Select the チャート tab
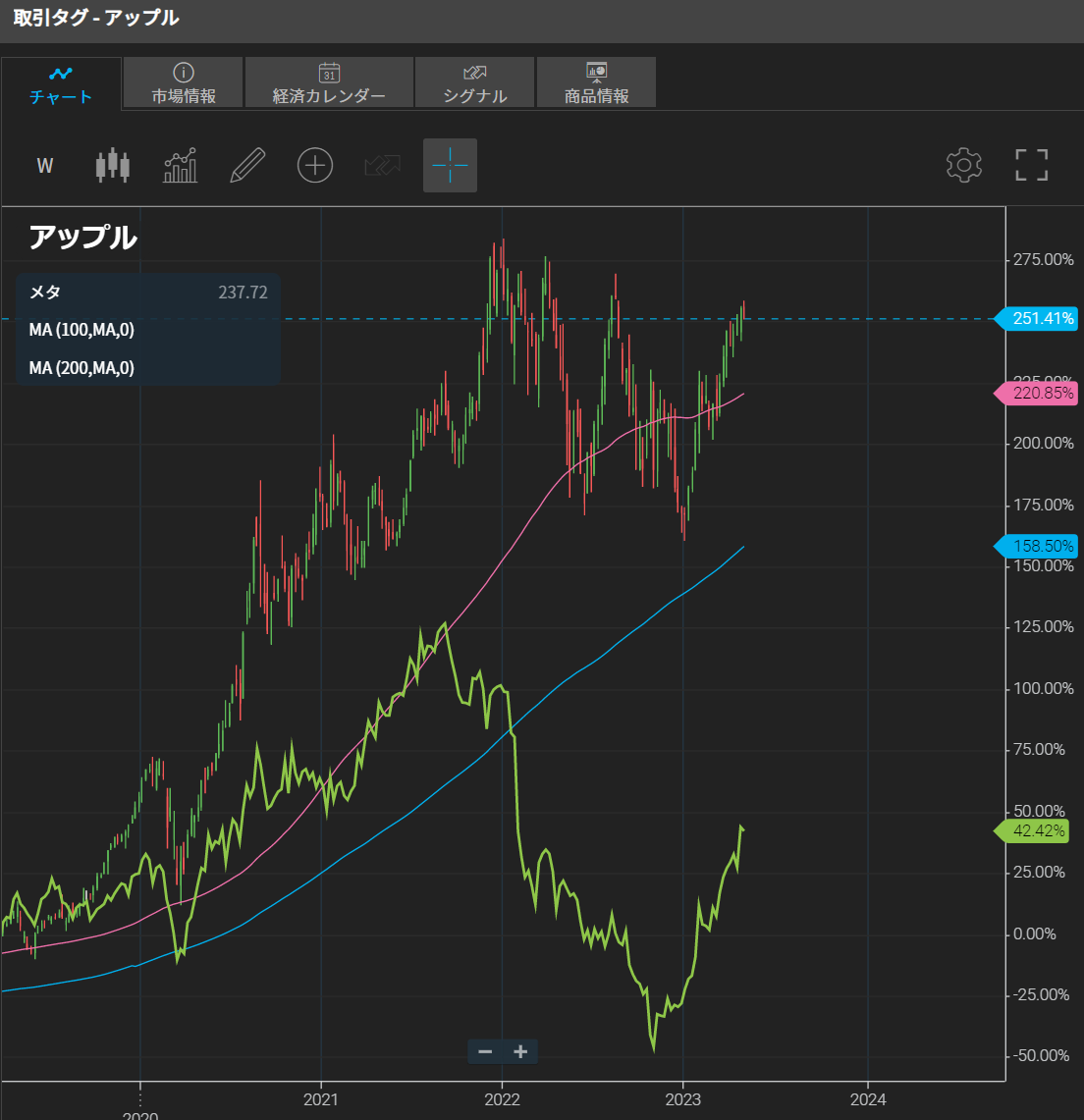The height and width of the screenshot is (1120, 1084). coord(61,84)
